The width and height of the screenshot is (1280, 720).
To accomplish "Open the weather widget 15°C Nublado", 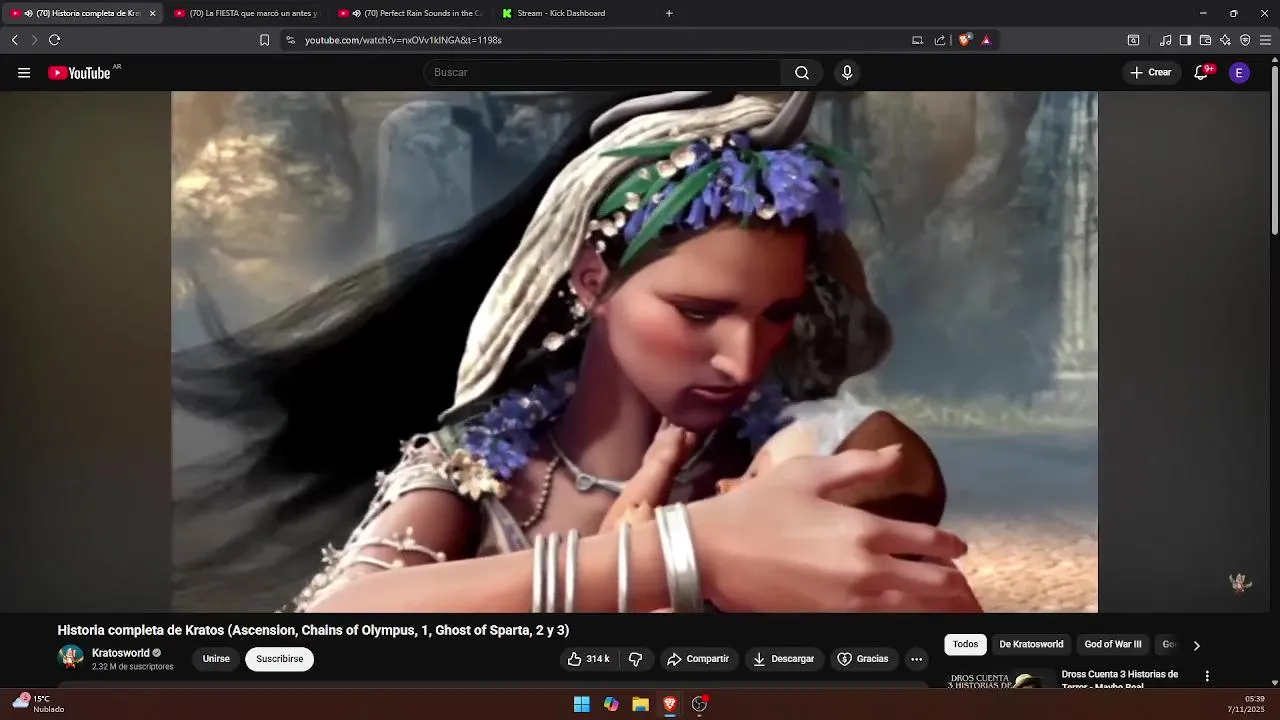I will tap(38, 704).
